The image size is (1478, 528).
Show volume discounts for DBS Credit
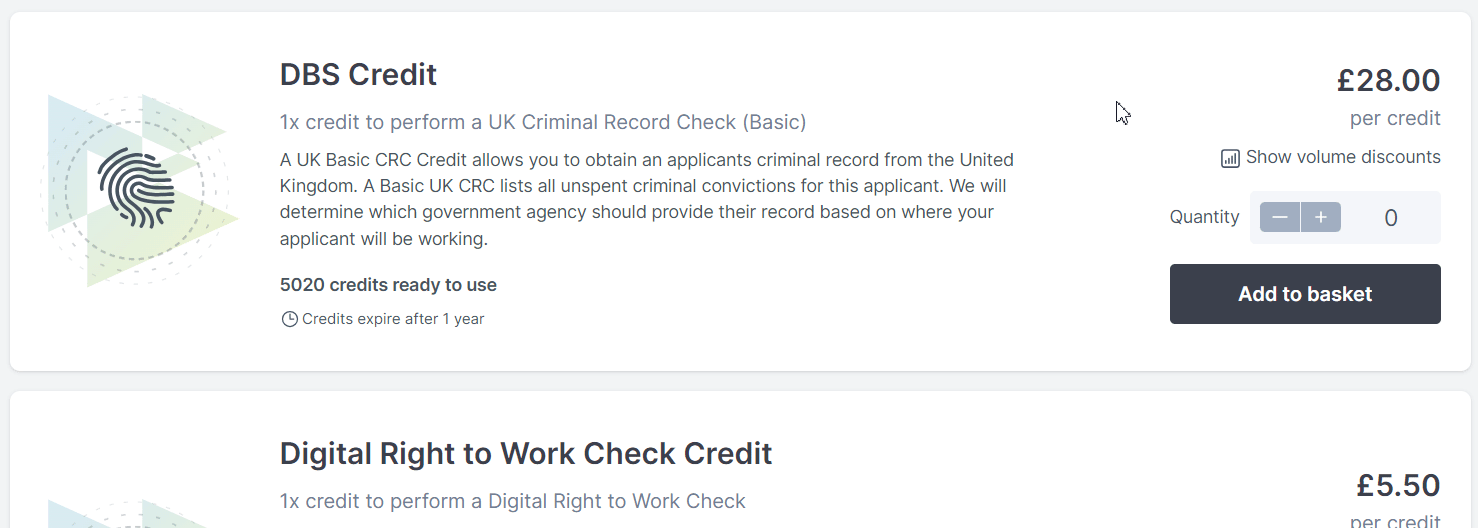coord(1331,157)
